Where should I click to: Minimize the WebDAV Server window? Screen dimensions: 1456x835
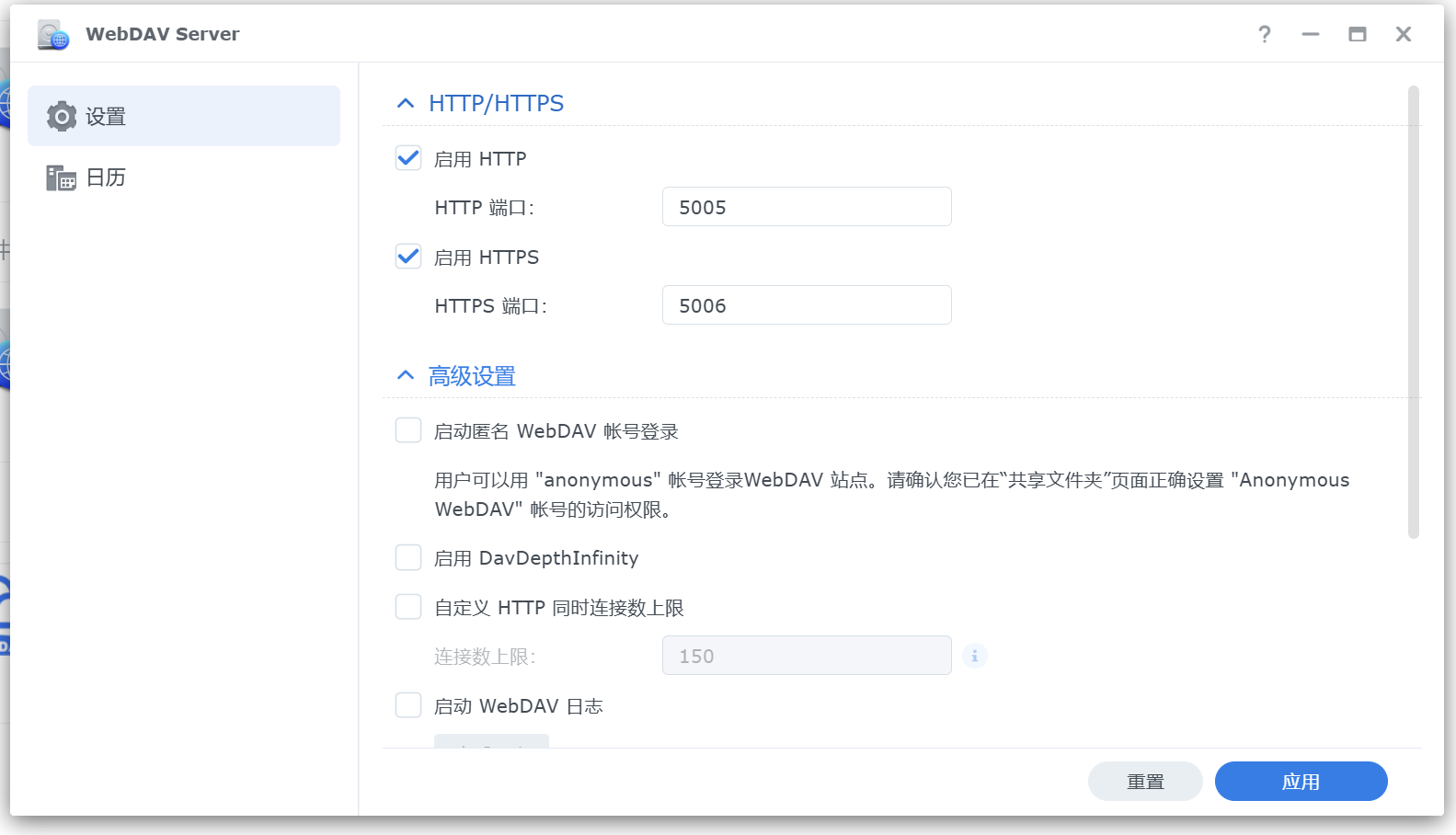pos(1311,35)
